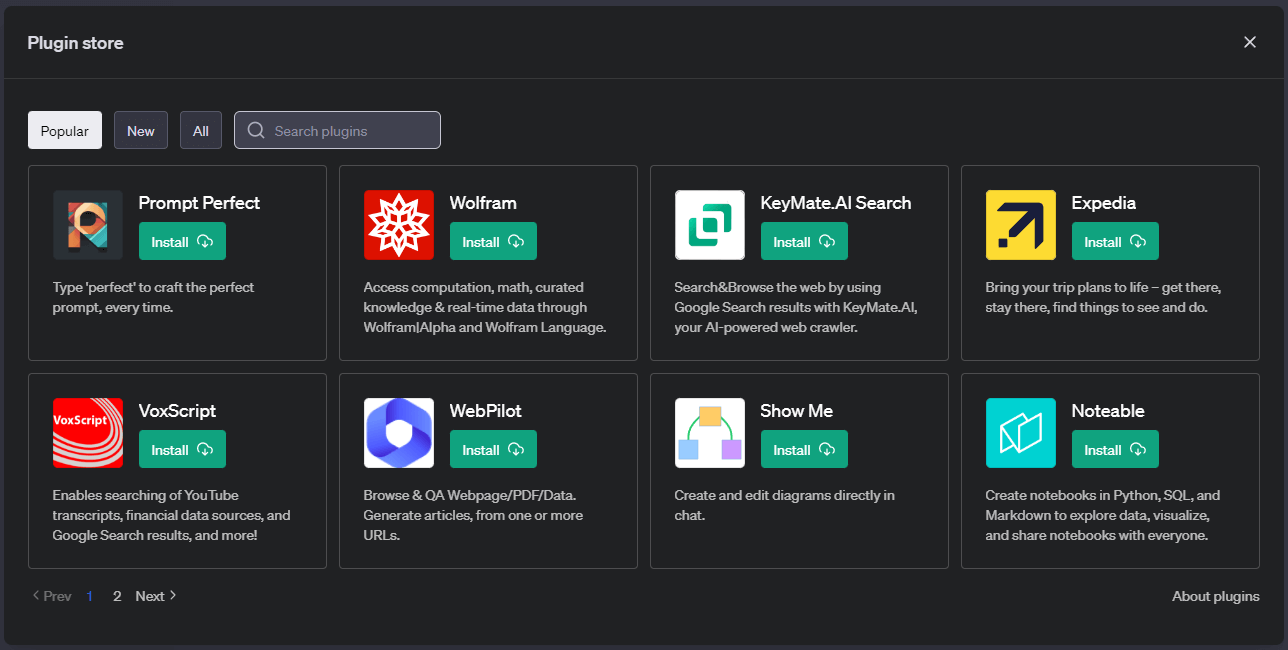This screenshot has height=650, width=1288.
Task: Go to Next page of plugins
Action: pos(156,596)
